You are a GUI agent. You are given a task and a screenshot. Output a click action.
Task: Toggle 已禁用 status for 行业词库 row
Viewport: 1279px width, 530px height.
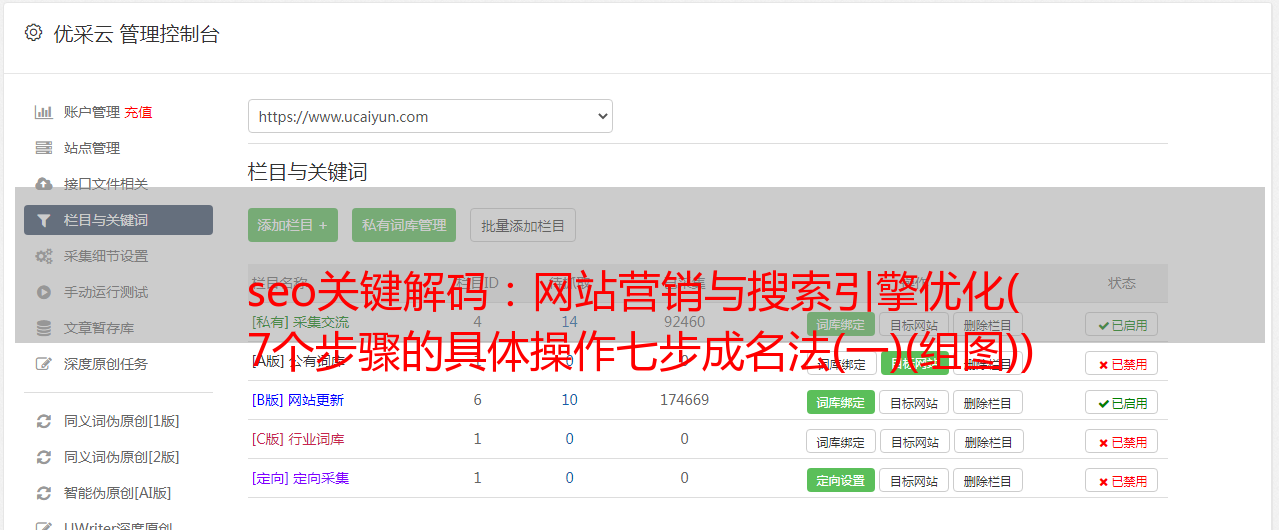[x=1121, y=441]
